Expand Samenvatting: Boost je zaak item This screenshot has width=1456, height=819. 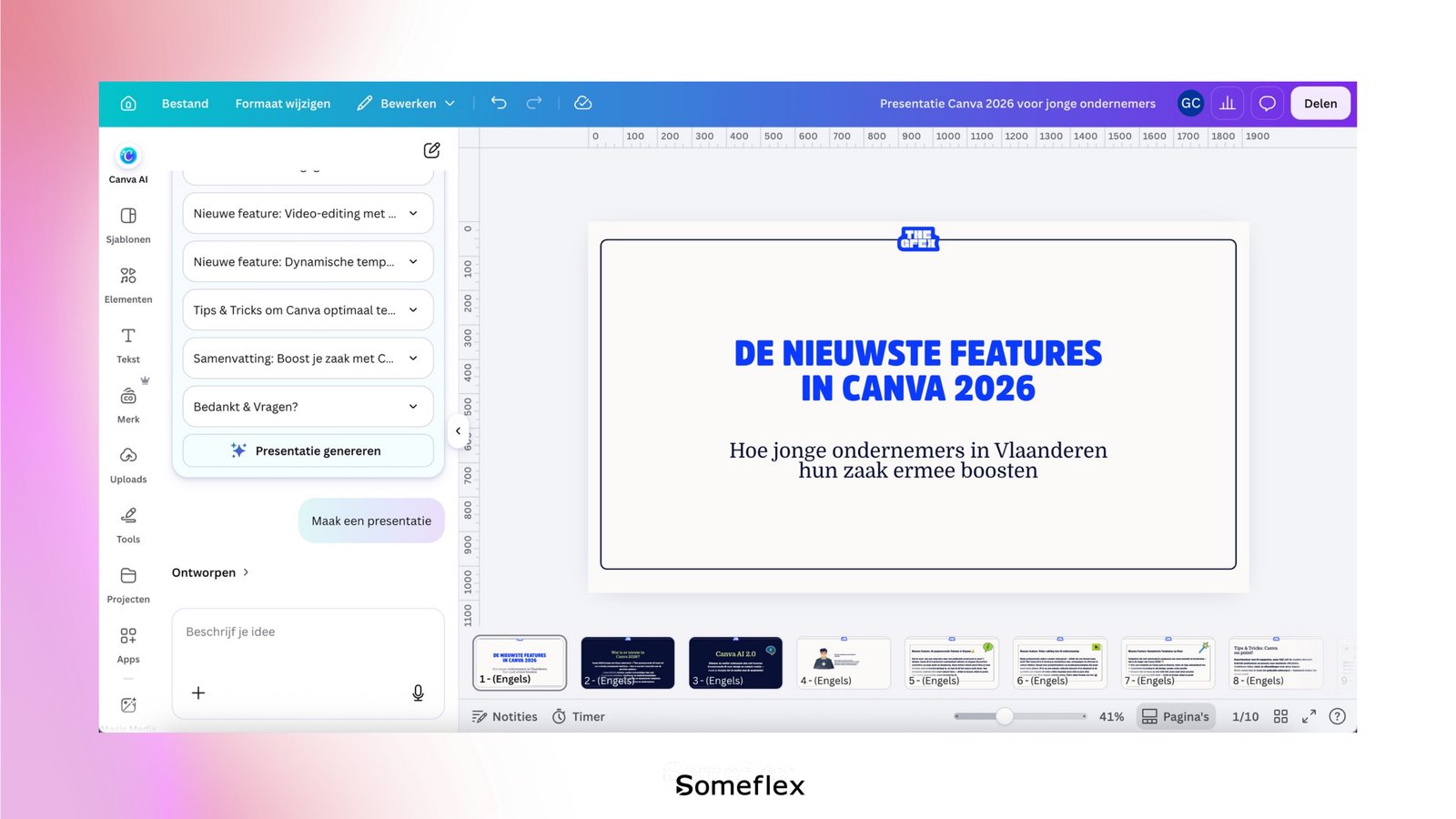pos(308,359)
